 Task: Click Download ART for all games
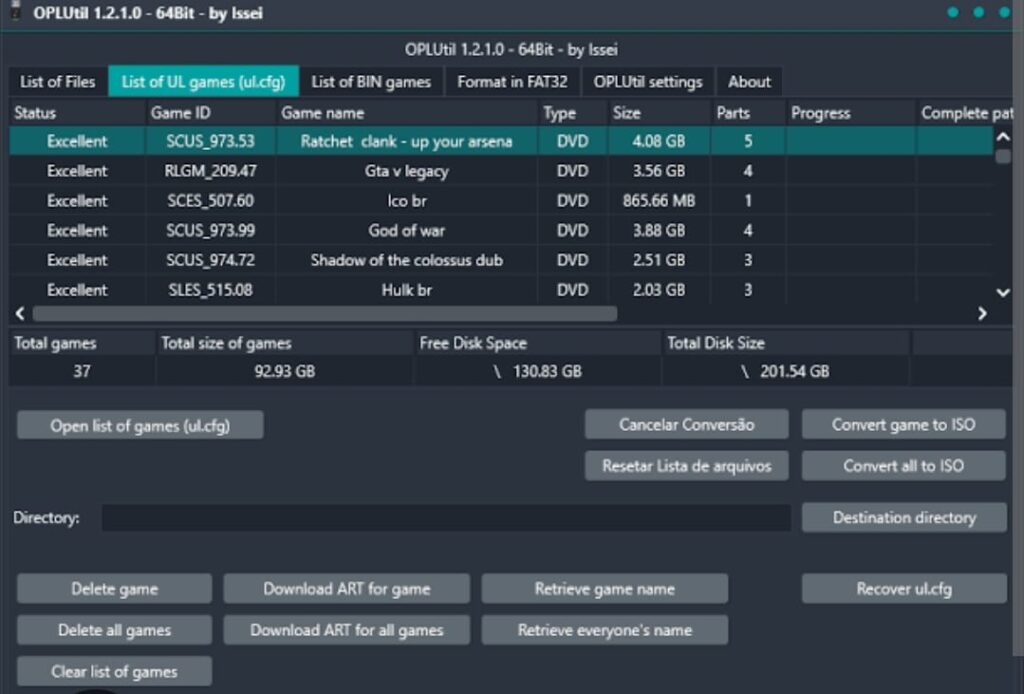(347, 630)
